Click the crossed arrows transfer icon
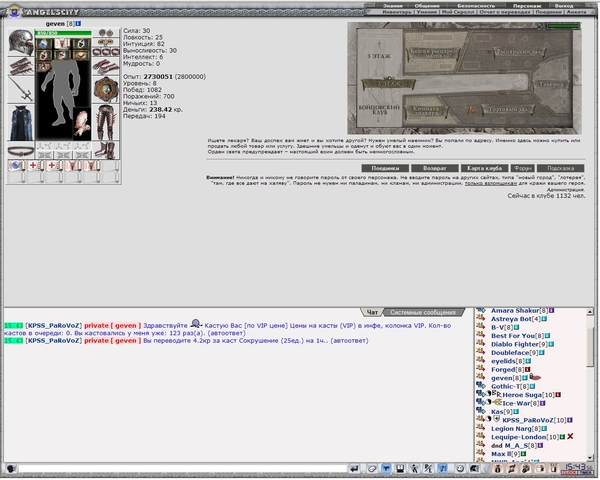The height and width of the screenshot is (480, 600). [512, 468]
